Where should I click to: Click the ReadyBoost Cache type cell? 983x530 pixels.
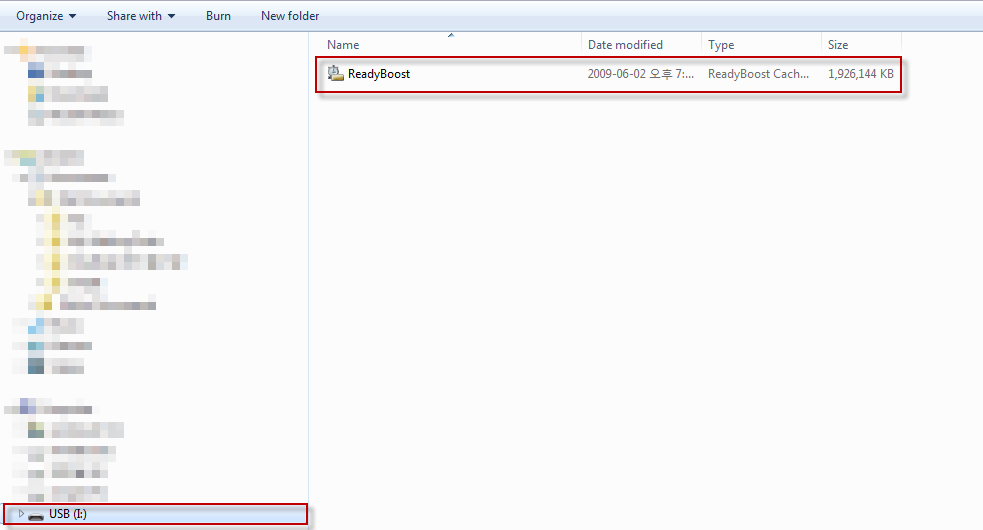tap(758, 74)
